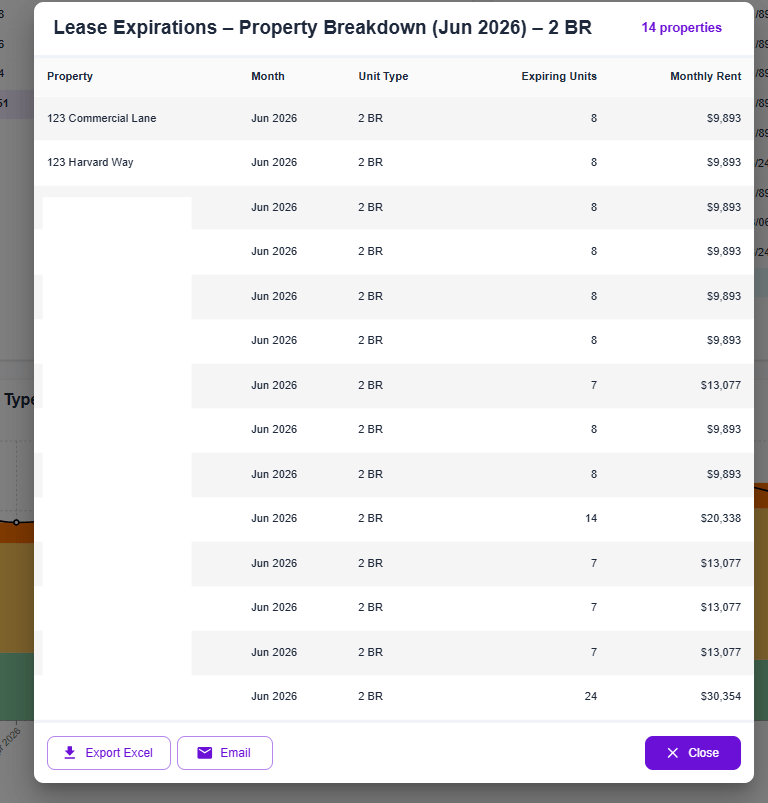Click the envelope icon on Email button
The width and height of the screenshot is (768, 803).
point(205,753)
